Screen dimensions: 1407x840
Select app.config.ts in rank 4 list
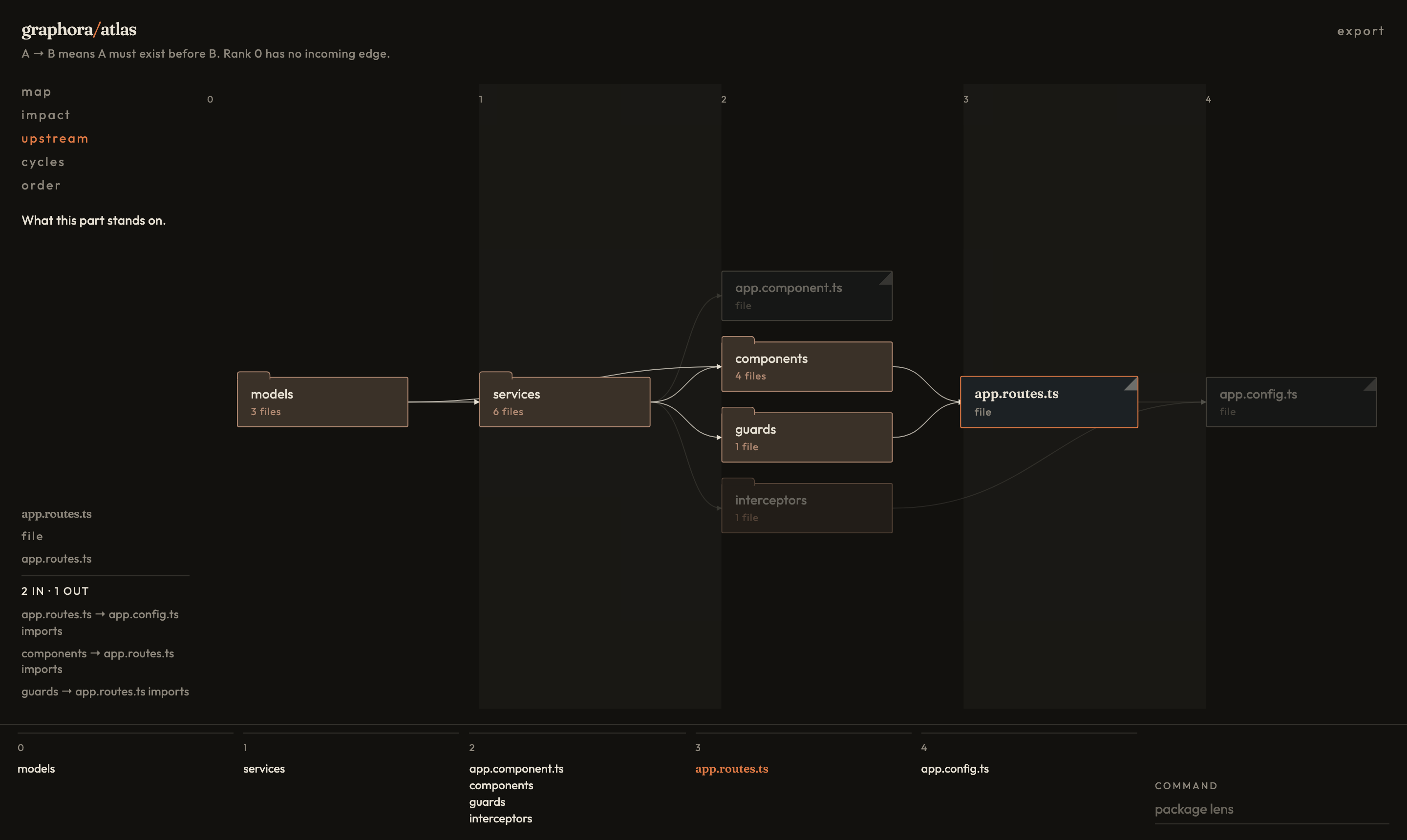tap(955, 769)
